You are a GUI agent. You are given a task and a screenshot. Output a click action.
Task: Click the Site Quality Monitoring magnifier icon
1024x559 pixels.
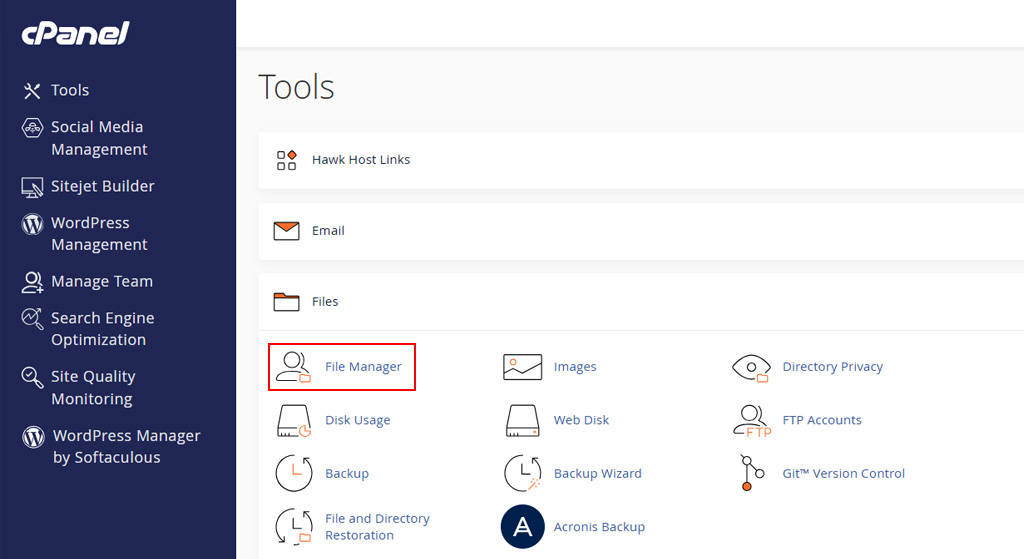32,377
